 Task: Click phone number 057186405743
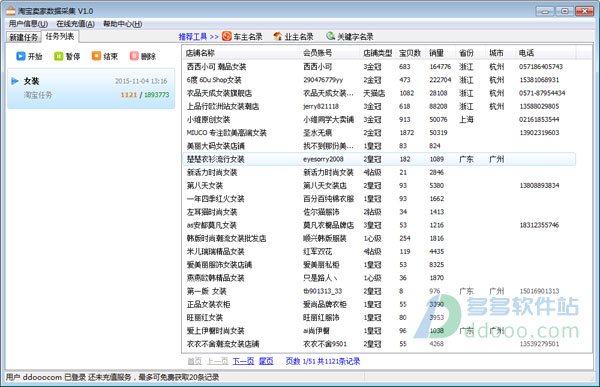[x=541, y=67]
